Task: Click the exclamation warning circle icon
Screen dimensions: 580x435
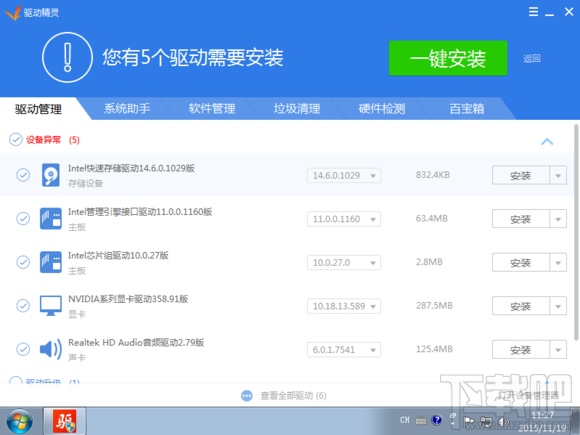Action: click(x=67, y=57)
